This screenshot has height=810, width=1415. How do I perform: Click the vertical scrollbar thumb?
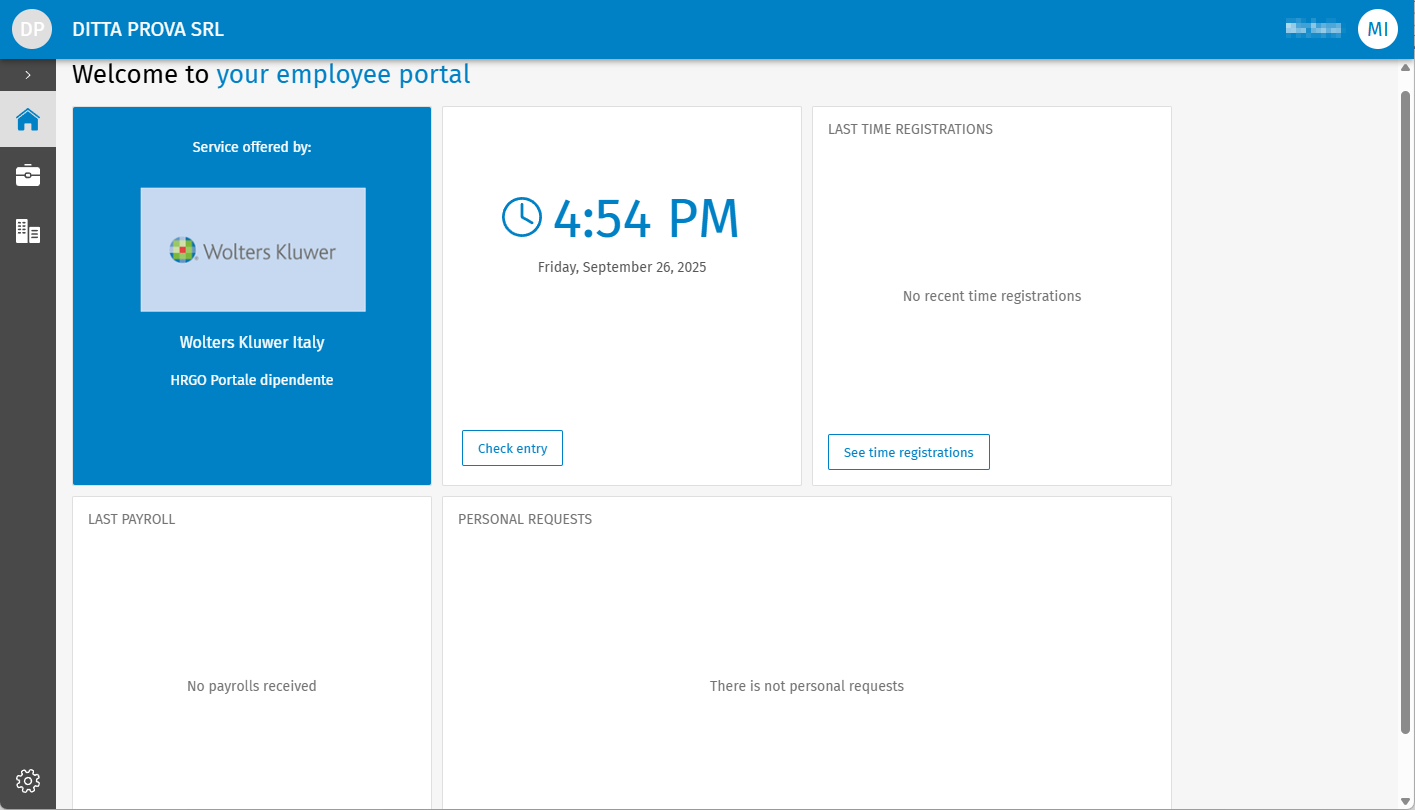coord(1405,411)
